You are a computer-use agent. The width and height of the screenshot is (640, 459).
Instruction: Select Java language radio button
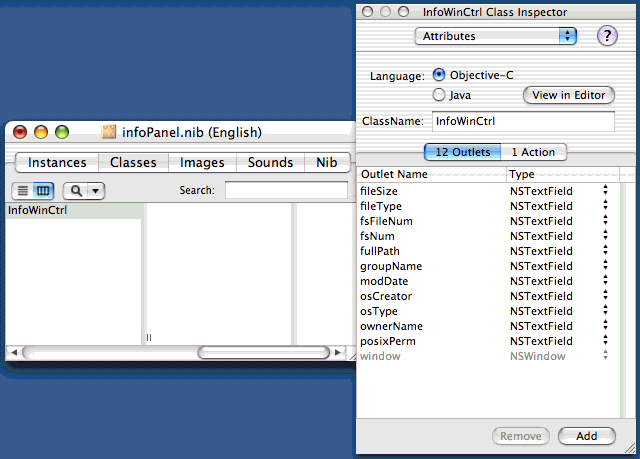439,95
